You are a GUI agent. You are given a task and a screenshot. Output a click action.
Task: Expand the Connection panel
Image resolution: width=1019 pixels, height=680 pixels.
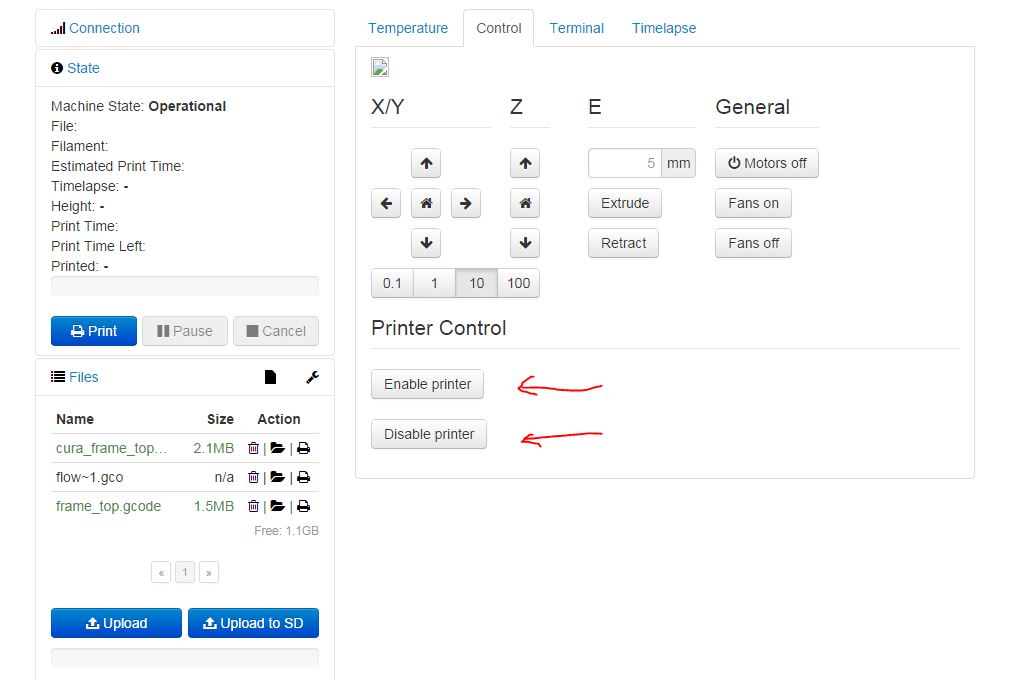click(104, 28)
